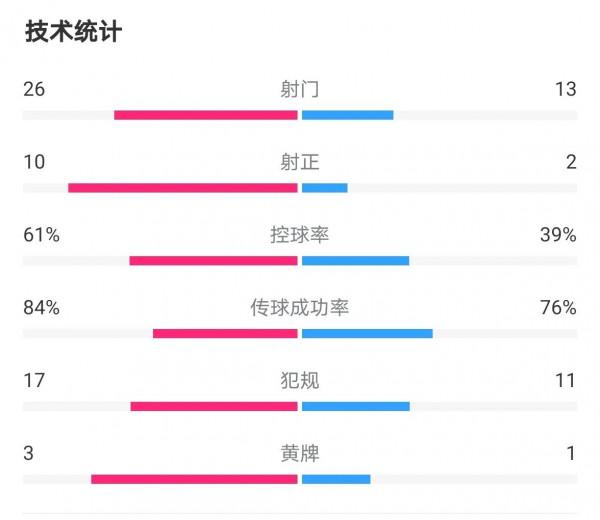This screenshot has height=520, width=600.
Task: Click the pink 射门 bar
Action: tap(206, 115)
